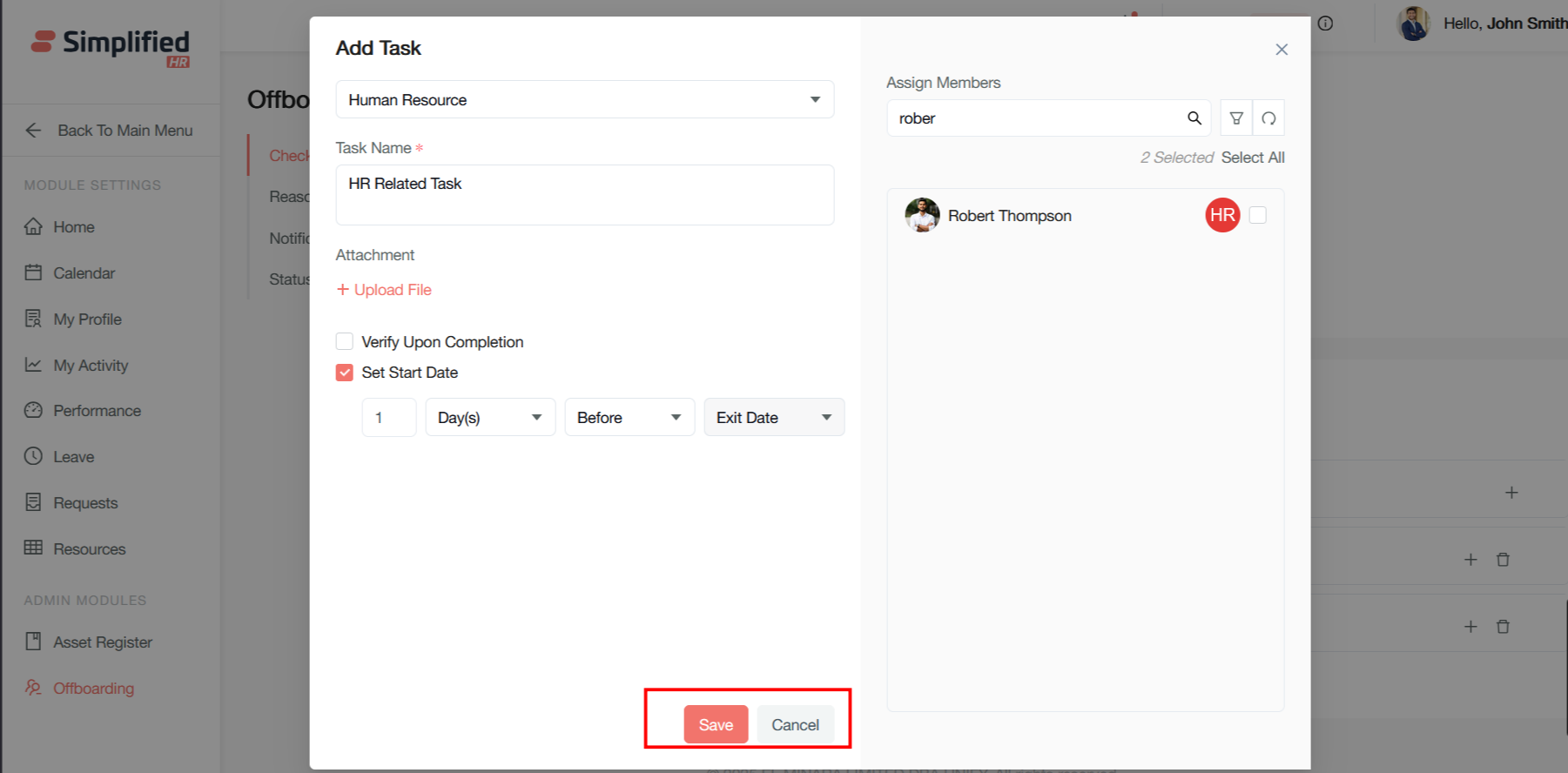
Task: Click the search magnifier in Assign Members
Action: point(1194,118)
